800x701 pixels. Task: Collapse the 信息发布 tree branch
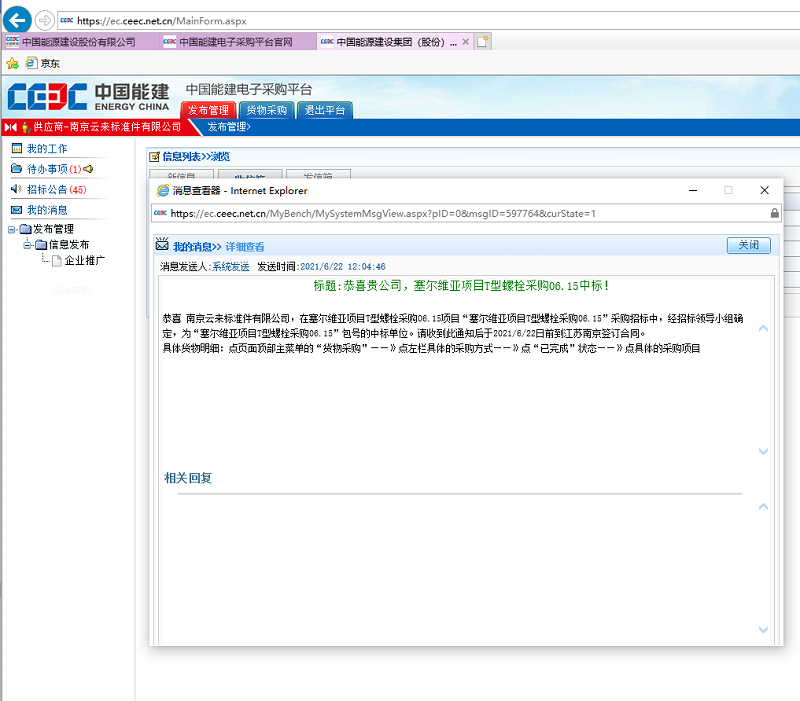(x=27, y=244)
